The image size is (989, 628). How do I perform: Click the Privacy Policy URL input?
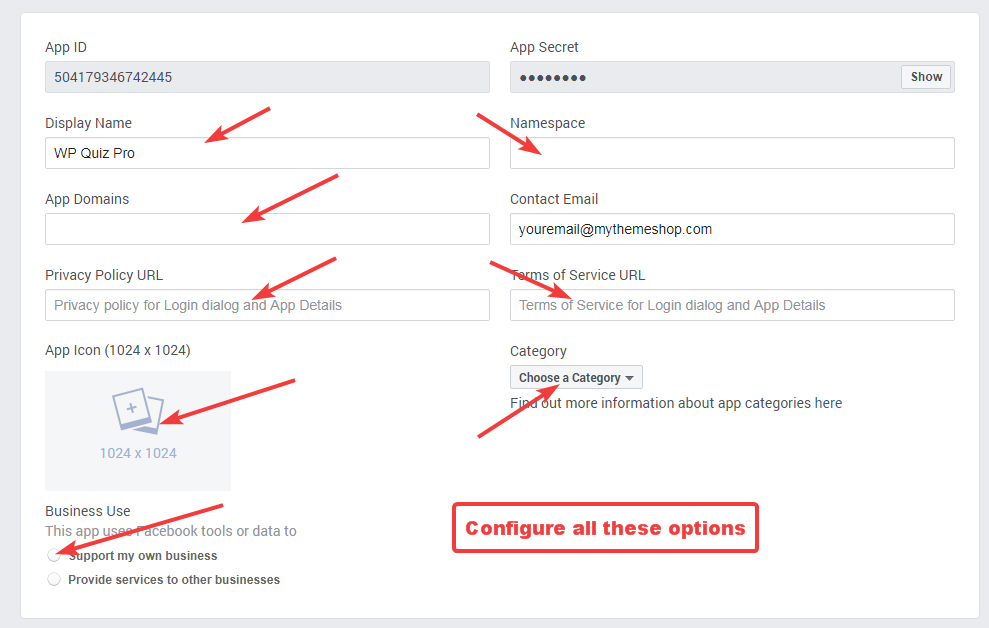click(x=267, y=305)
